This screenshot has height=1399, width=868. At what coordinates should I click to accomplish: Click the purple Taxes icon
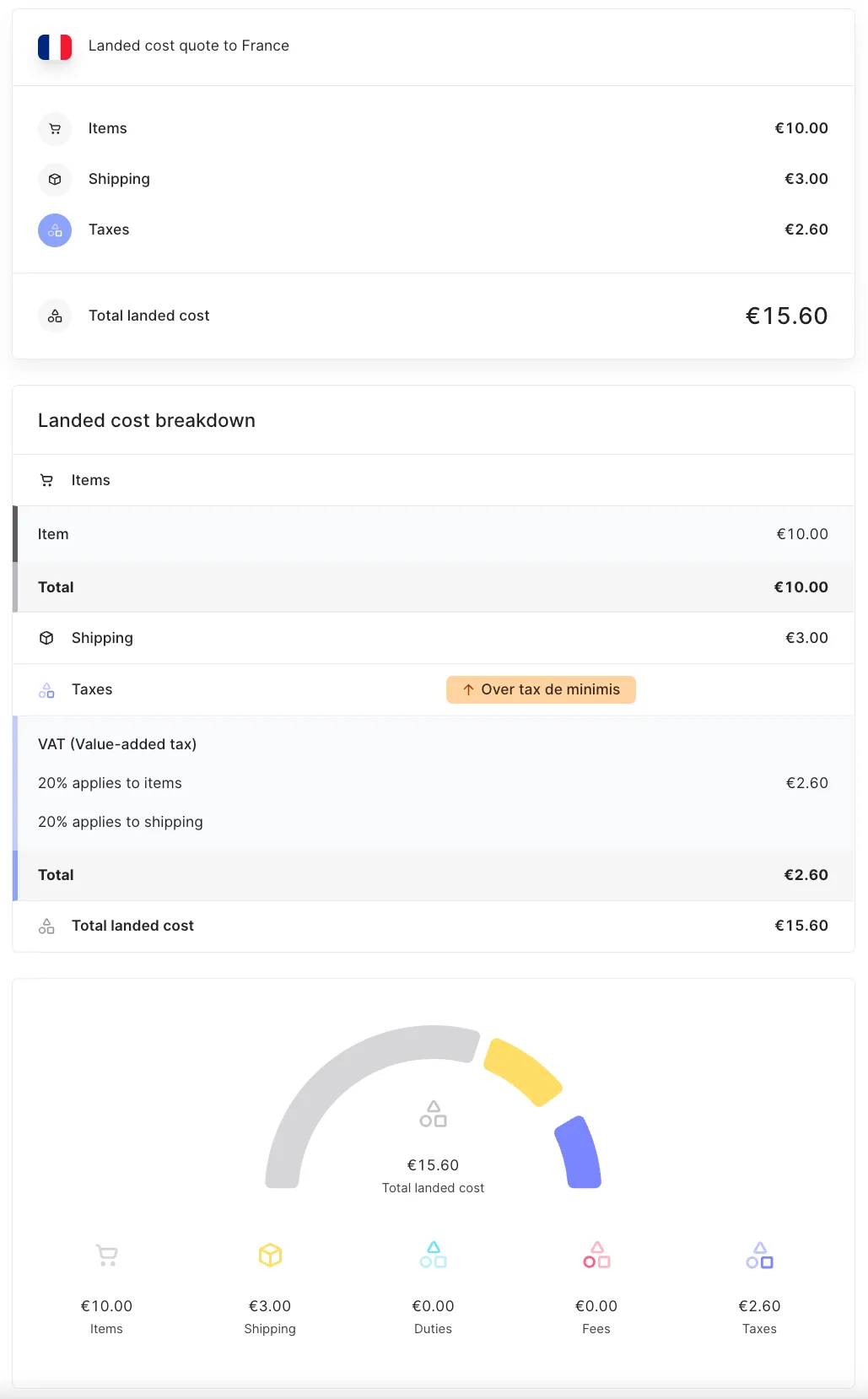pos(54,230)
